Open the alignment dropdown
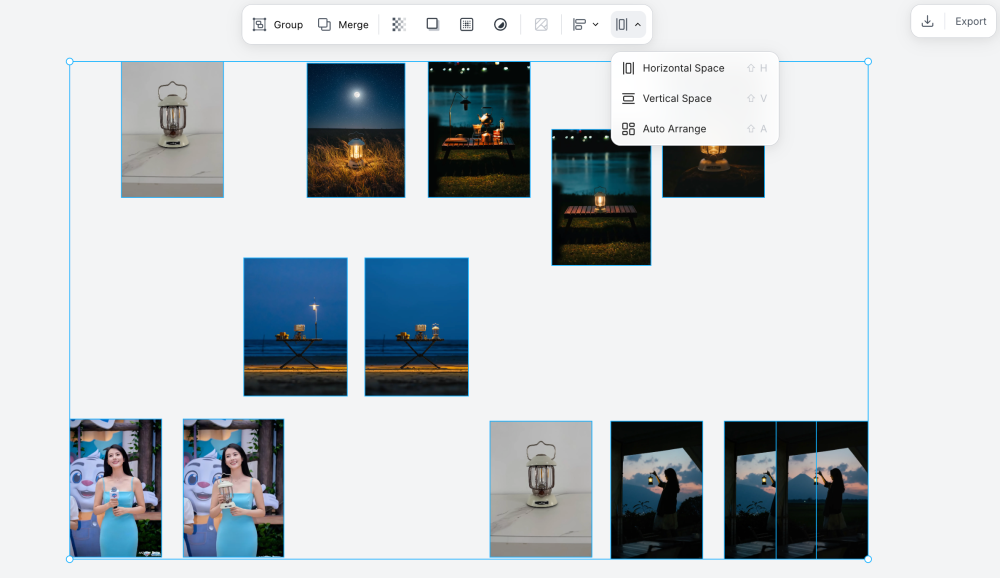 pyautogui.click(x=585, y=24)
